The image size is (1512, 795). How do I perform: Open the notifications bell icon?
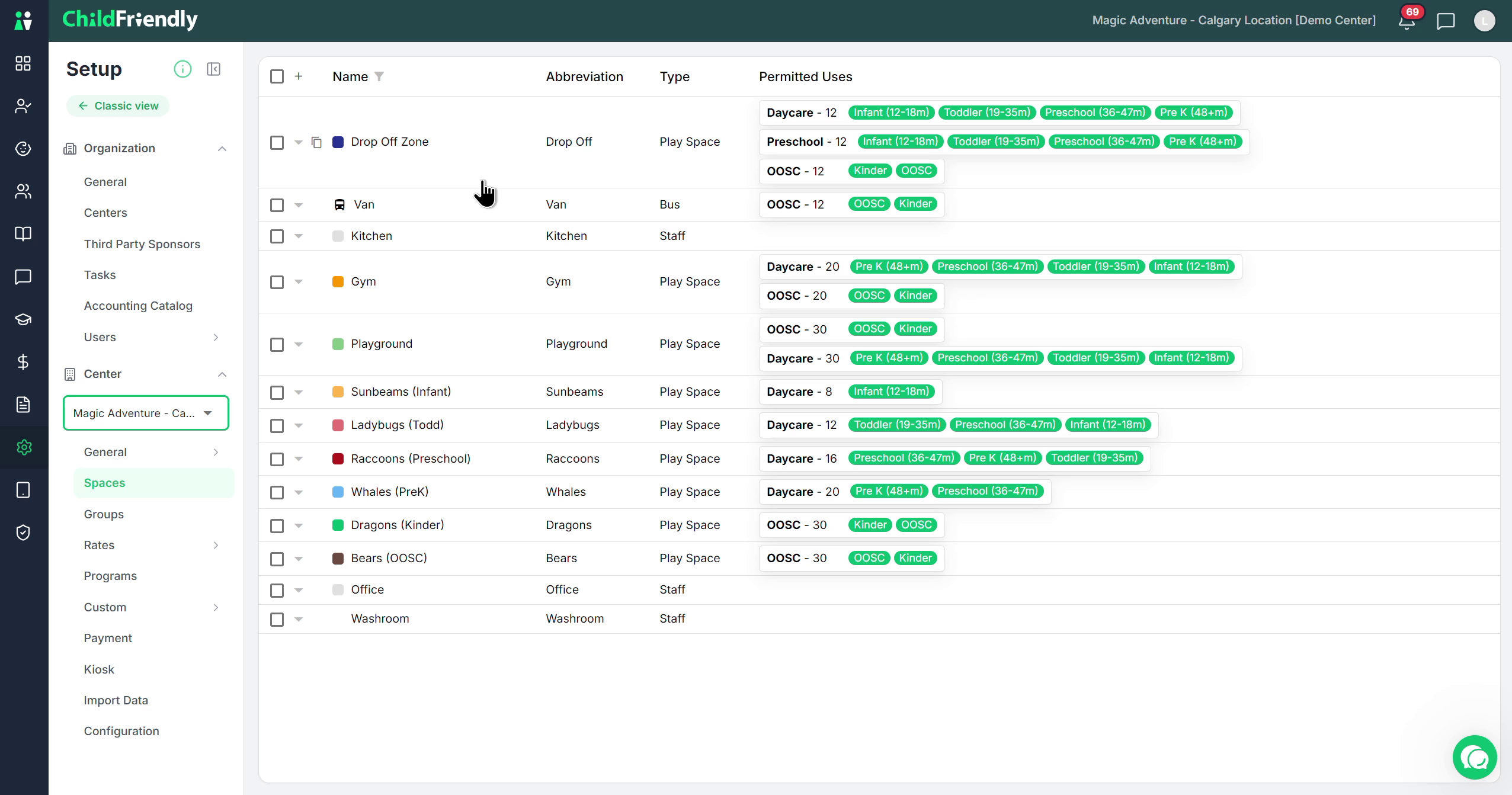coord(1407,21)
